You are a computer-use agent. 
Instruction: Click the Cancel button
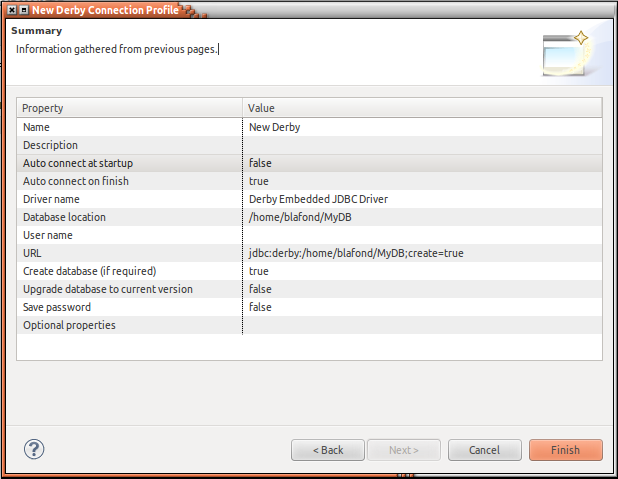coord(484,450)
